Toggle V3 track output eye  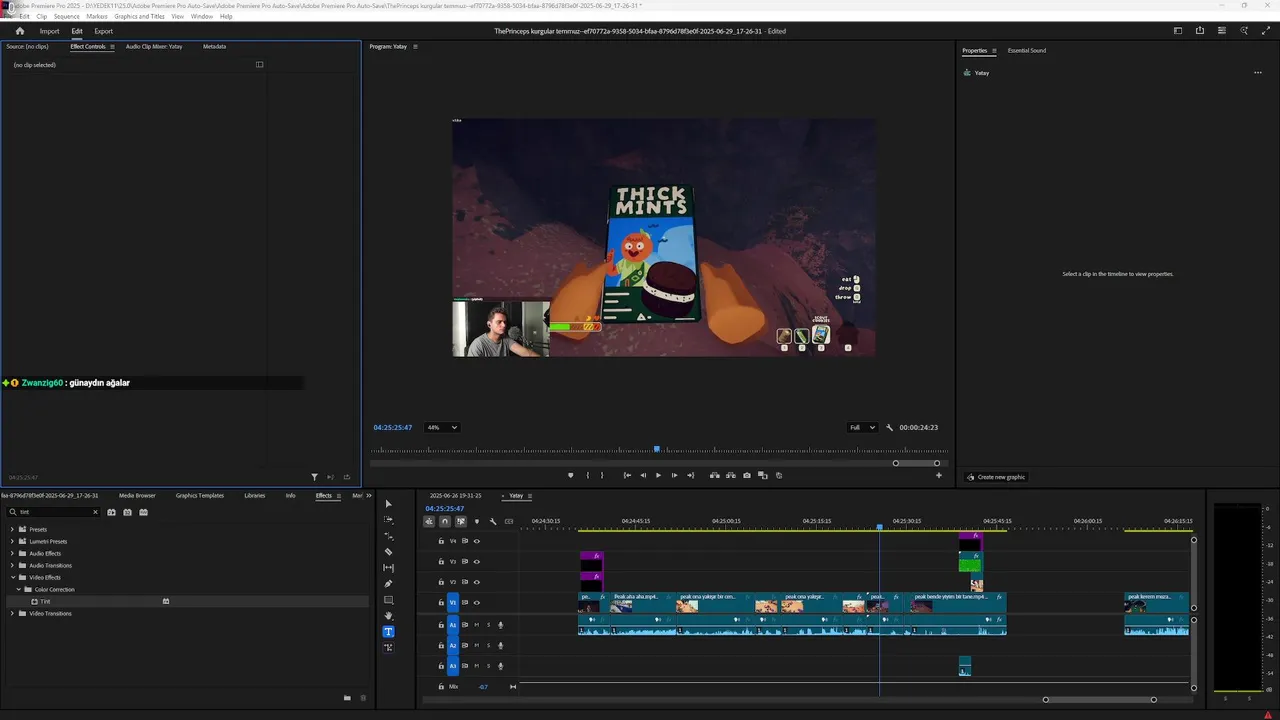point(477,562)
